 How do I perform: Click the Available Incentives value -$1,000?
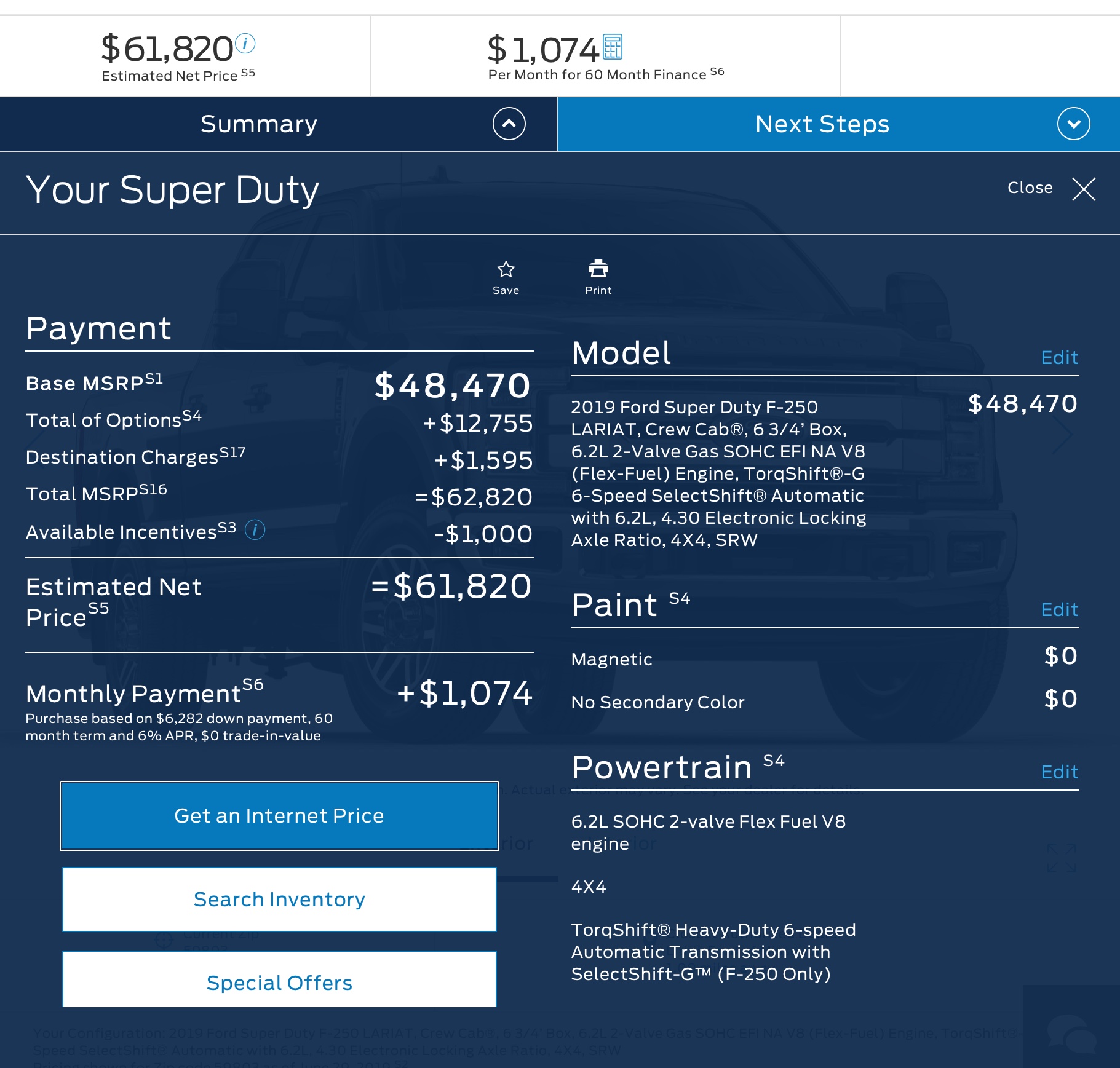[x=483, y=534]
